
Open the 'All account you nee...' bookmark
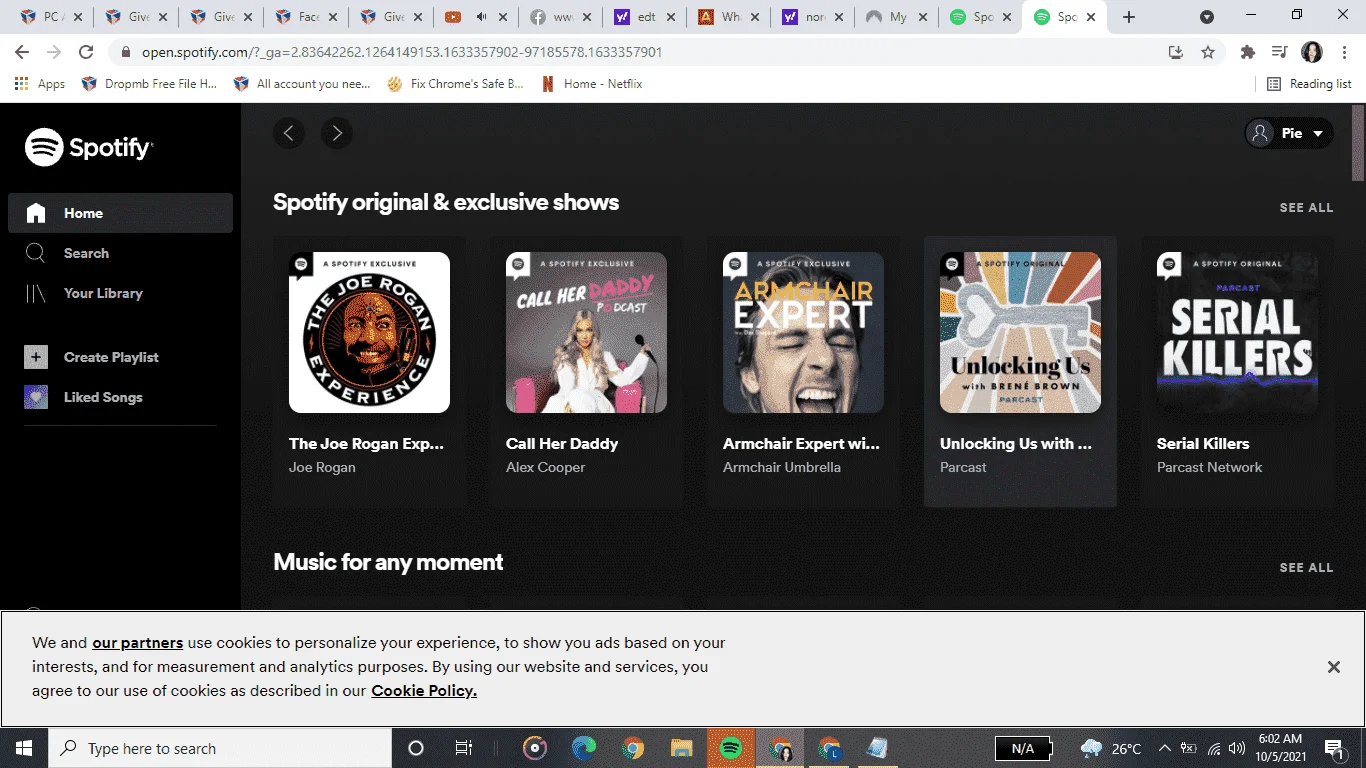click(x=302, y=84)
